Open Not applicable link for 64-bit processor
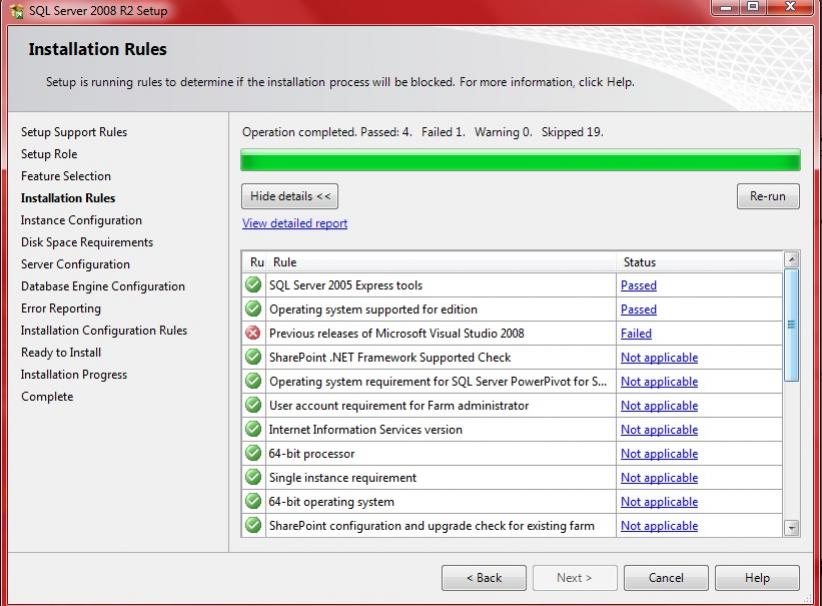The height and width of the screenshot is (606, 822). [659, 453]
